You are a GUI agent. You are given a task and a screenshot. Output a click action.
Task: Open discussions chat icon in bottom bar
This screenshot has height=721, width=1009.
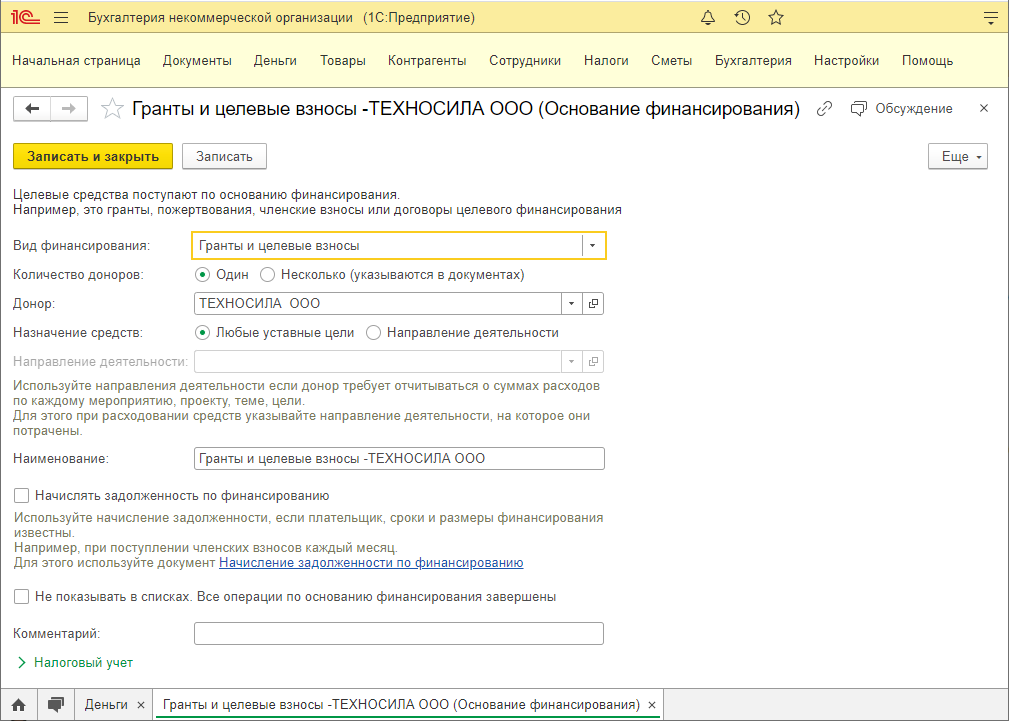click(57, 705)
